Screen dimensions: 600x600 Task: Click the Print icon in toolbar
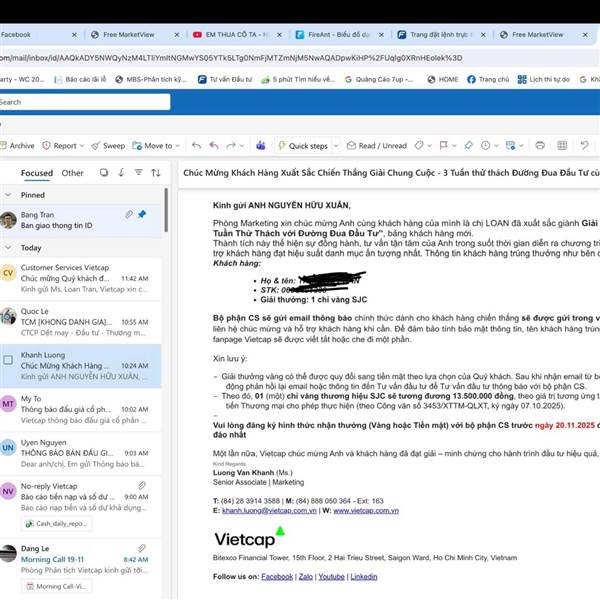(540, 145)
